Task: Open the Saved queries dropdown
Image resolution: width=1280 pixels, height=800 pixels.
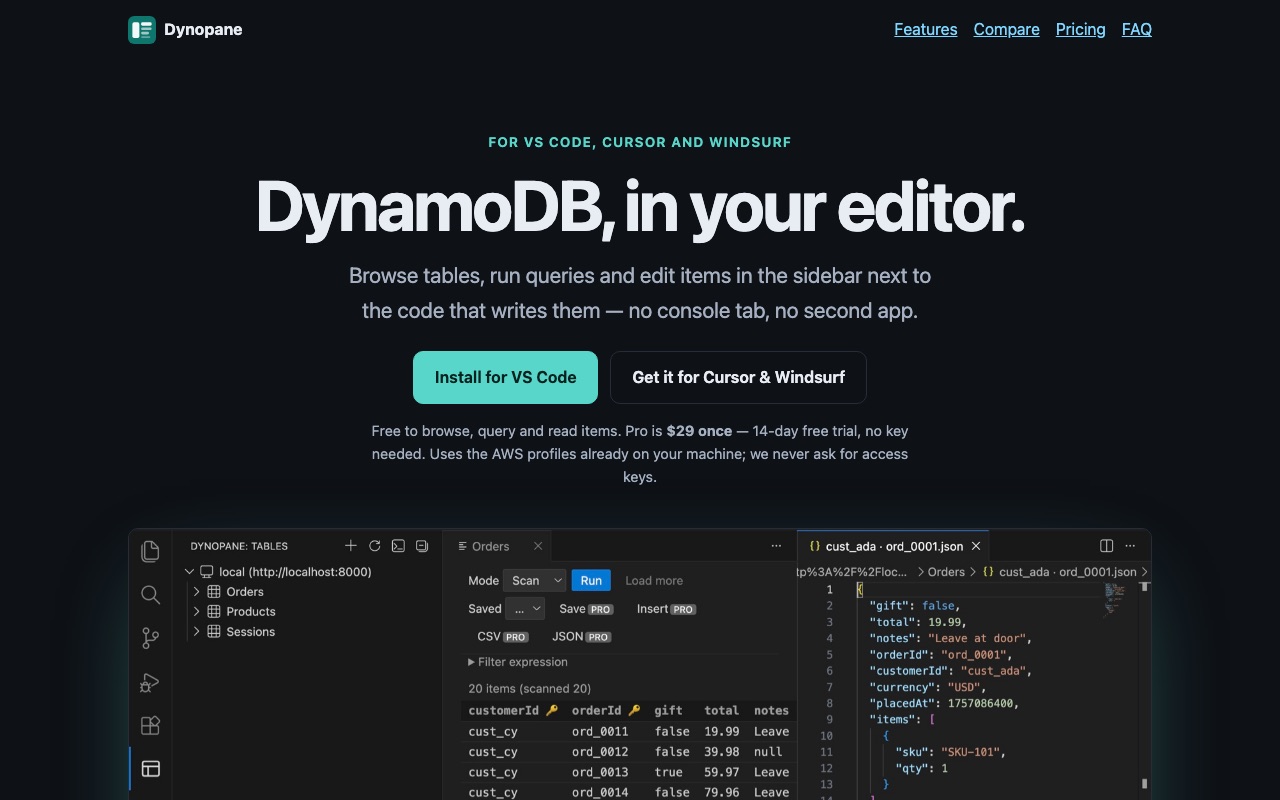Action: (x=525, y=609)
